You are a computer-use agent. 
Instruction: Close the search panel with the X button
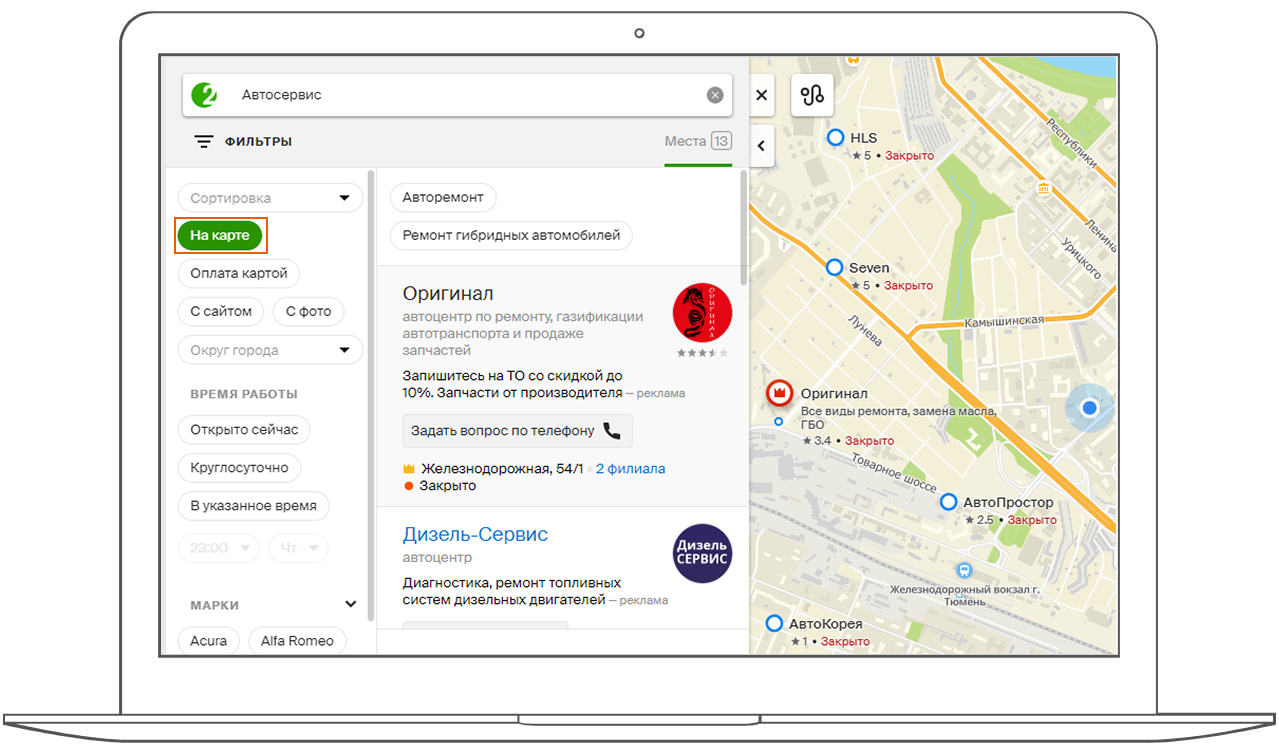point(762,96)
